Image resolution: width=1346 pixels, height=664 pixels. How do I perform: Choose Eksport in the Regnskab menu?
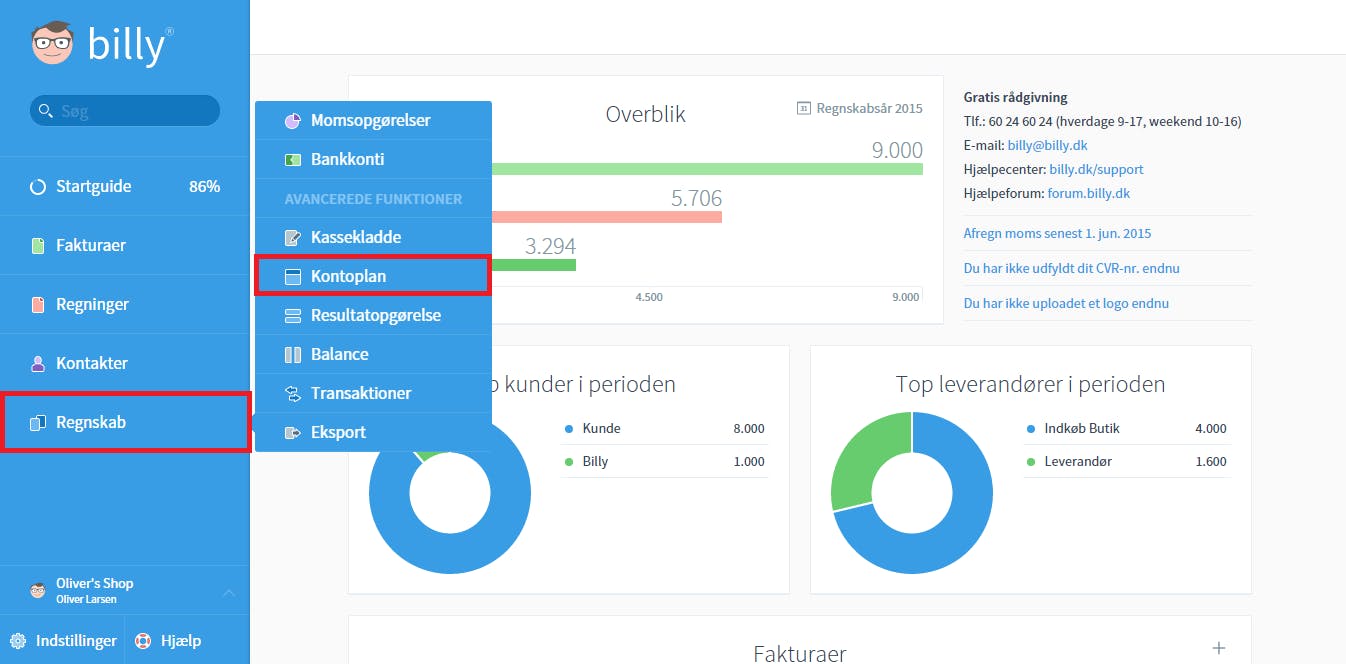coord(373,433)
